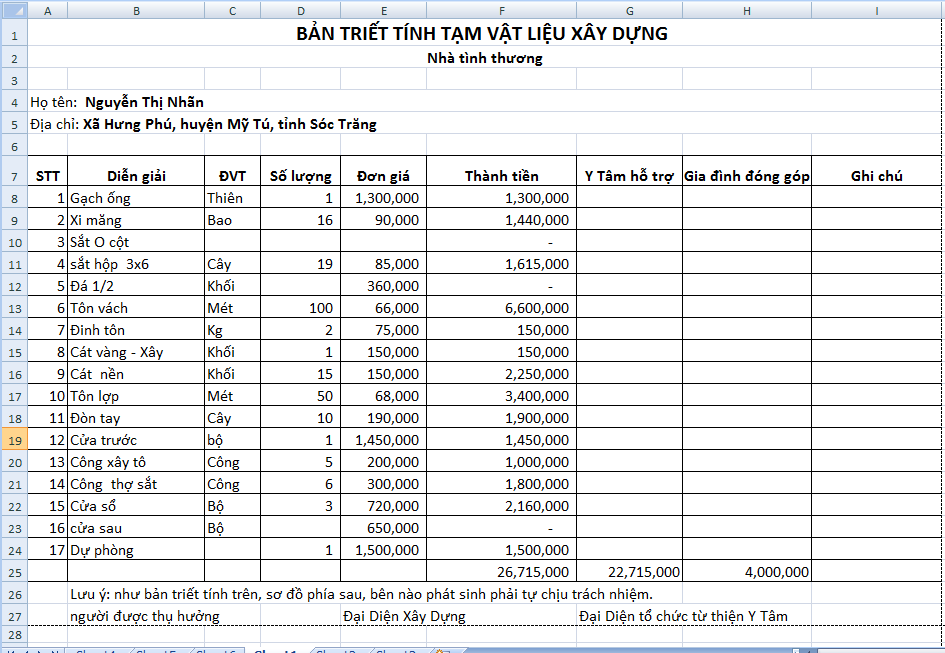Select column D header
This screenshot has width=945, height=653.
click(301, 10)
